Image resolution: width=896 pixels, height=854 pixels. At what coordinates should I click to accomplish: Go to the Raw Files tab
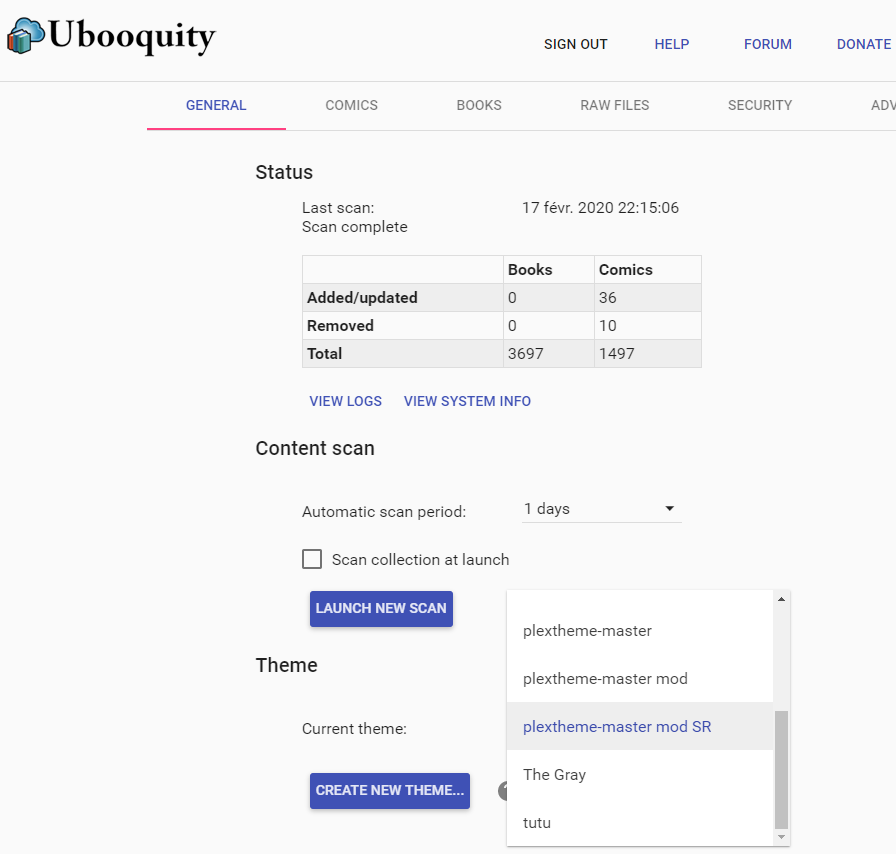click(x=615, y=105)
